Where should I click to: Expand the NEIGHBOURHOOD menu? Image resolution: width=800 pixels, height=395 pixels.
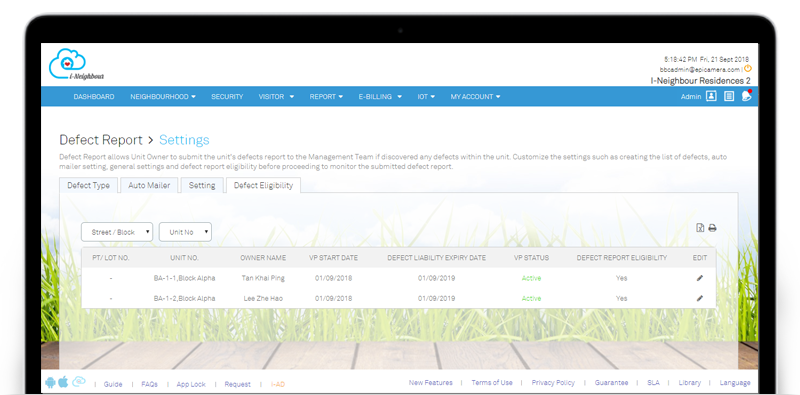coord(163,96)
